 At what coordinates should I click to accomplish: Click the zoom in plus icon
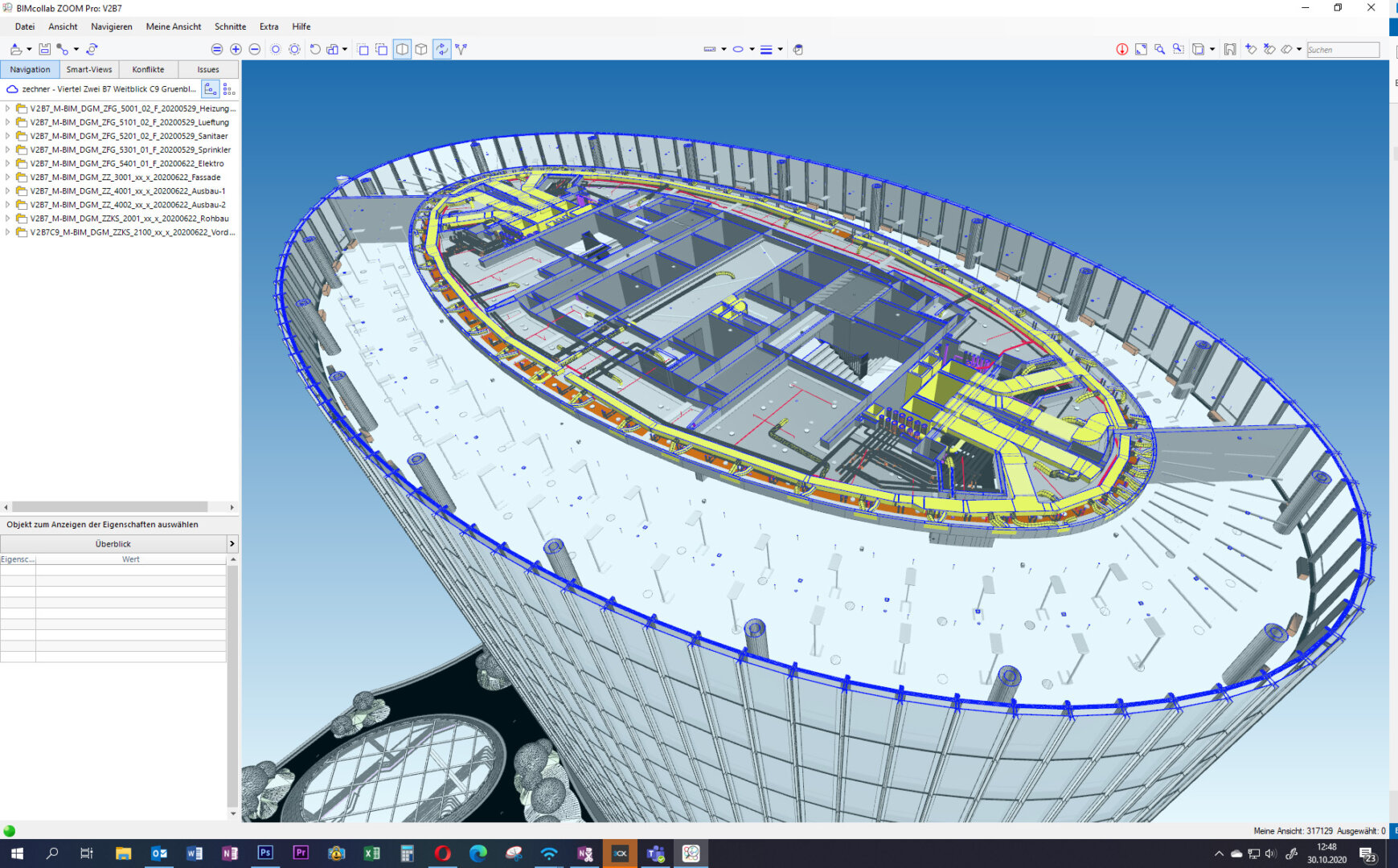tap(236, 49)
